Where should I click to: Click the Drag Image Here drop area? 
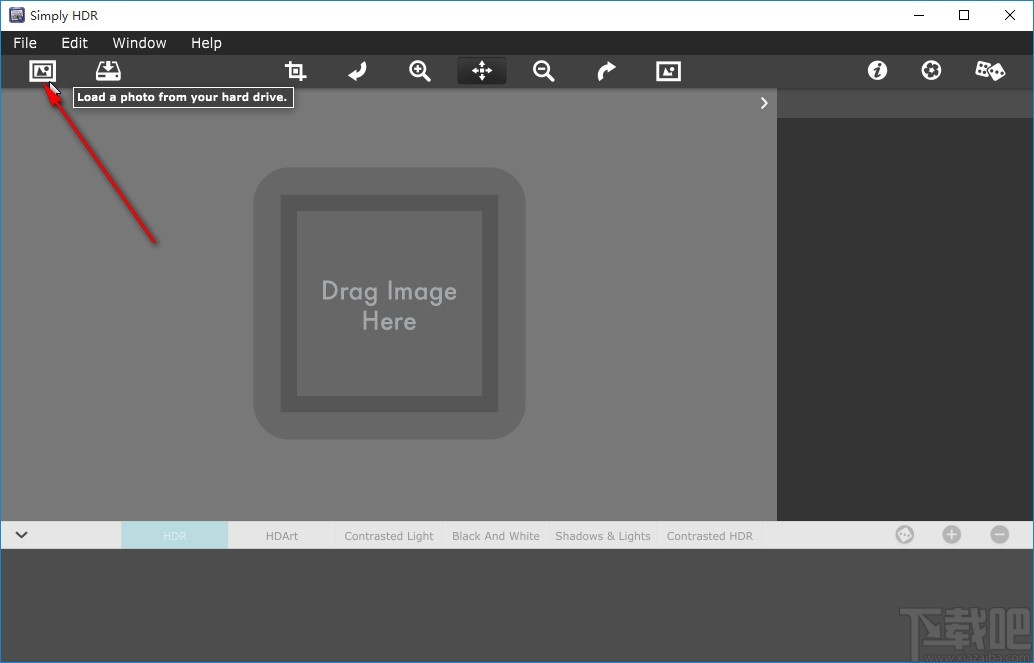pyautogui.click(x=389, y=304)
